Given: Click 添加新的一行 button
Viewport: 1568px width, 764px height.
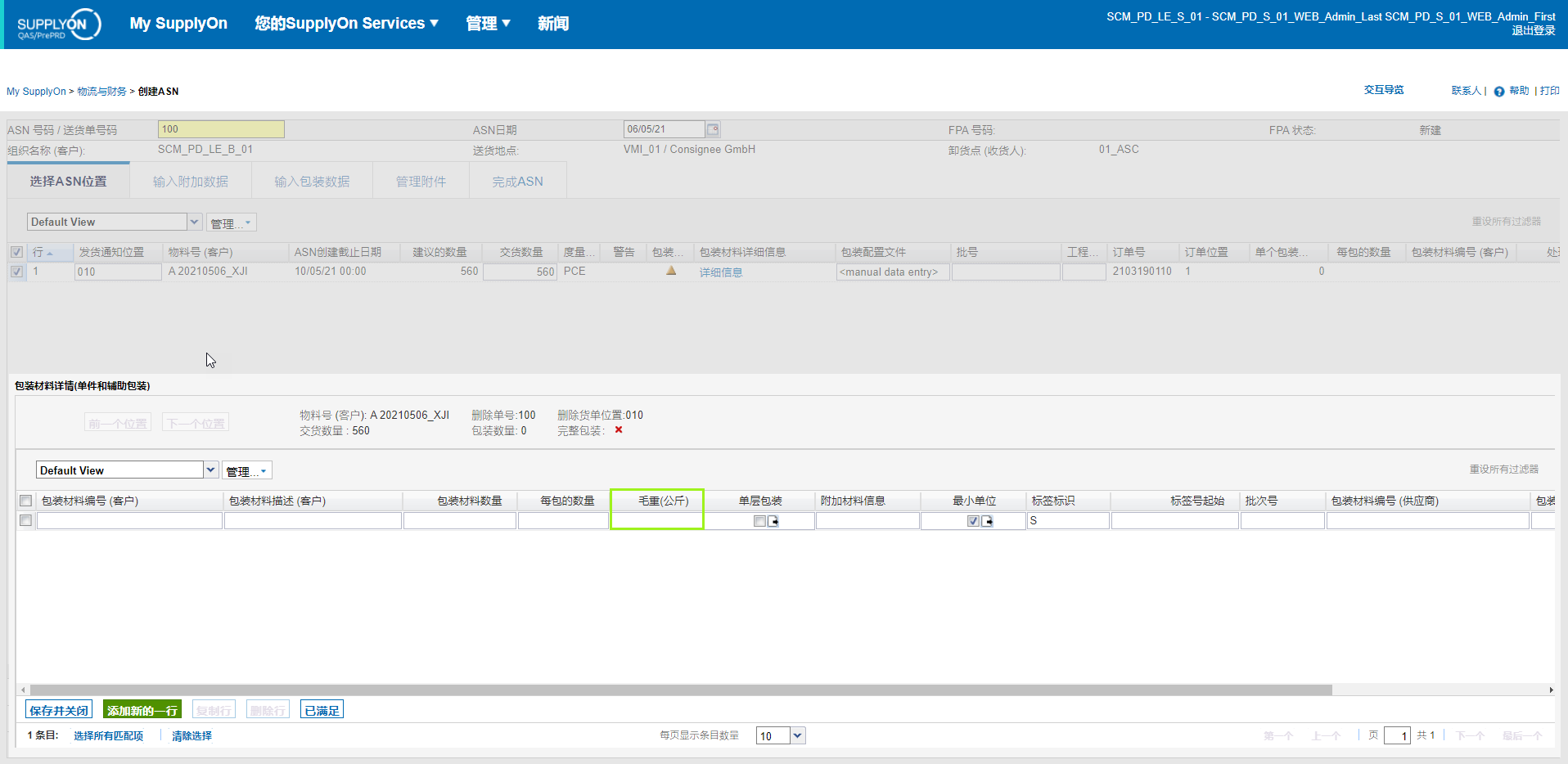Looking at the screenshot, I should coord(142,710).
